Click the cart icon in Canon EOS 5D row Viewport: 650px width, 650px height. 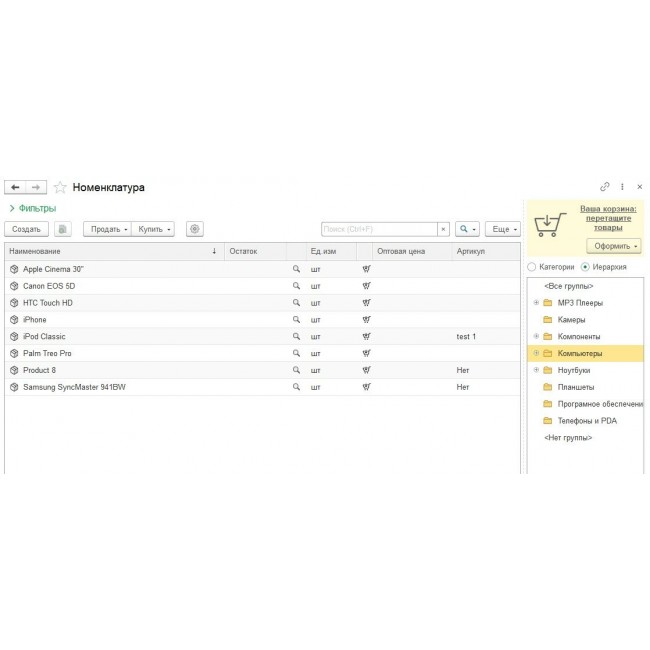(366, 285)
